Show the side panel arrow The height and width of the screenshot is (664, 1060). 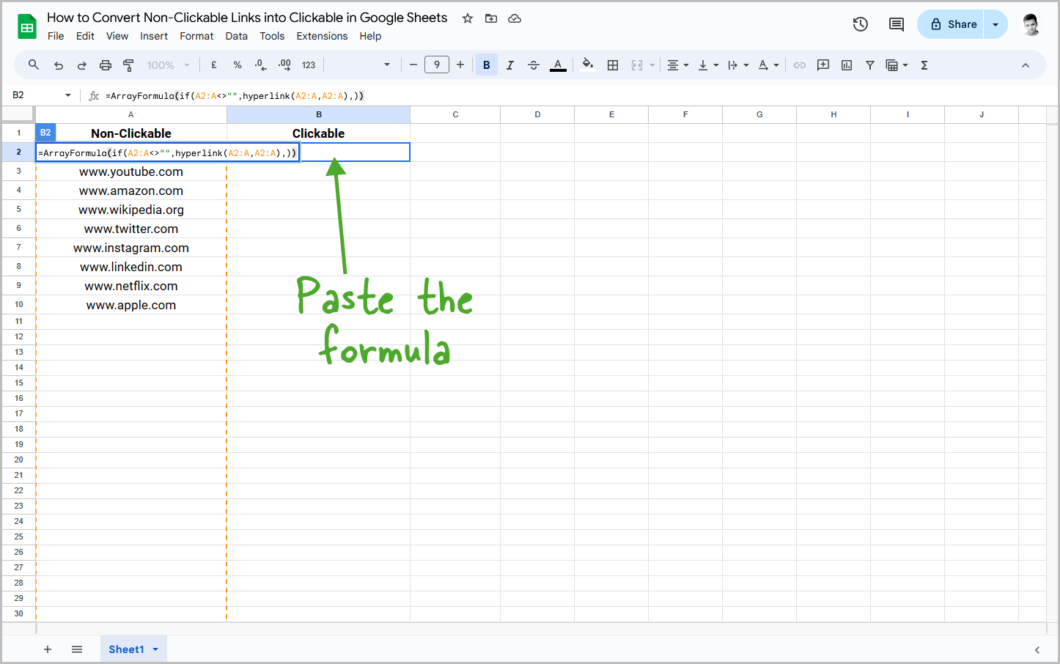coord(1037,650)
